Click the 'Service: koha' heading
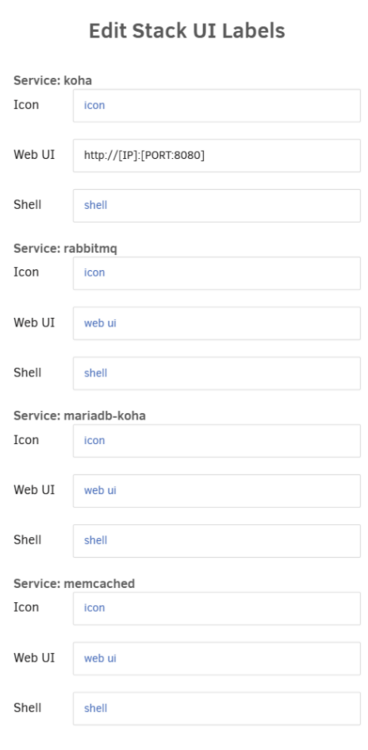368x750 pixels. click(x=53, y=80)
